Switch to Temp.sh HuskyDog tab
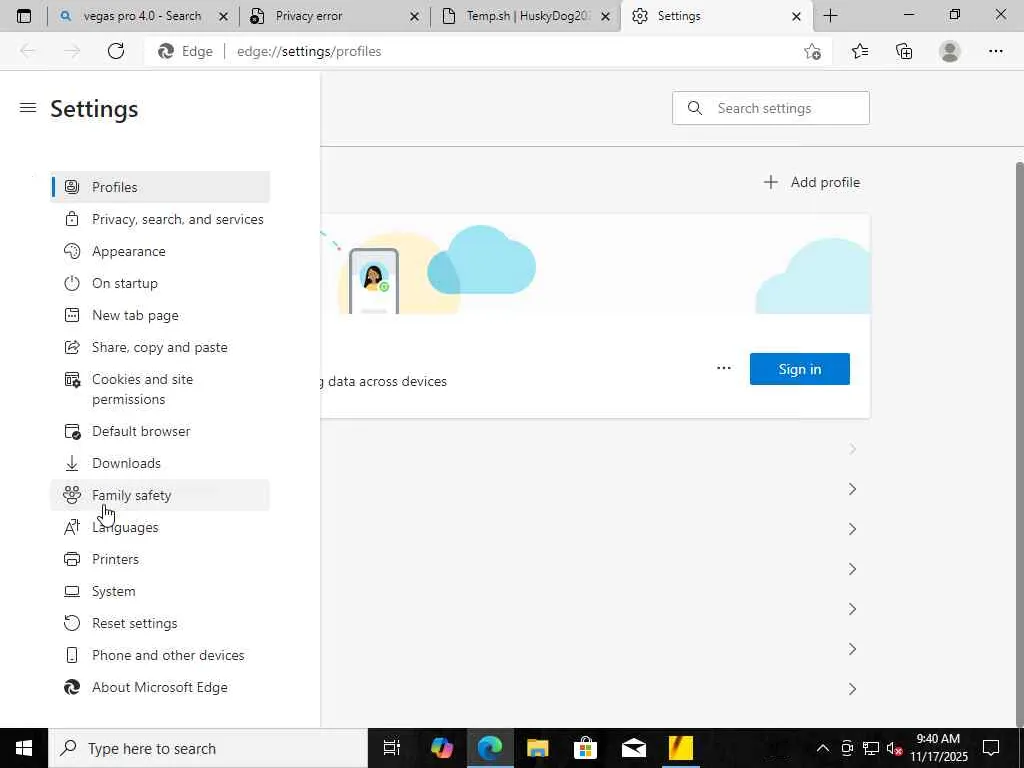This screenshot has width=1024, height=768. pyautogui.click(x=526, y=16)
